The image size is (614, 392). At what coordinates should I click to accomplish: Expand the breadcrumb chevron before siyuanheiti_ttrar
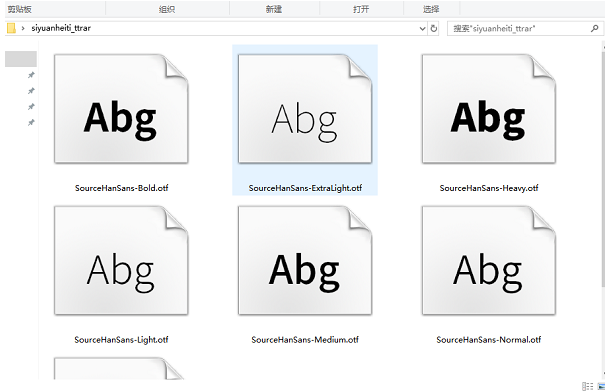click(23, 28)
